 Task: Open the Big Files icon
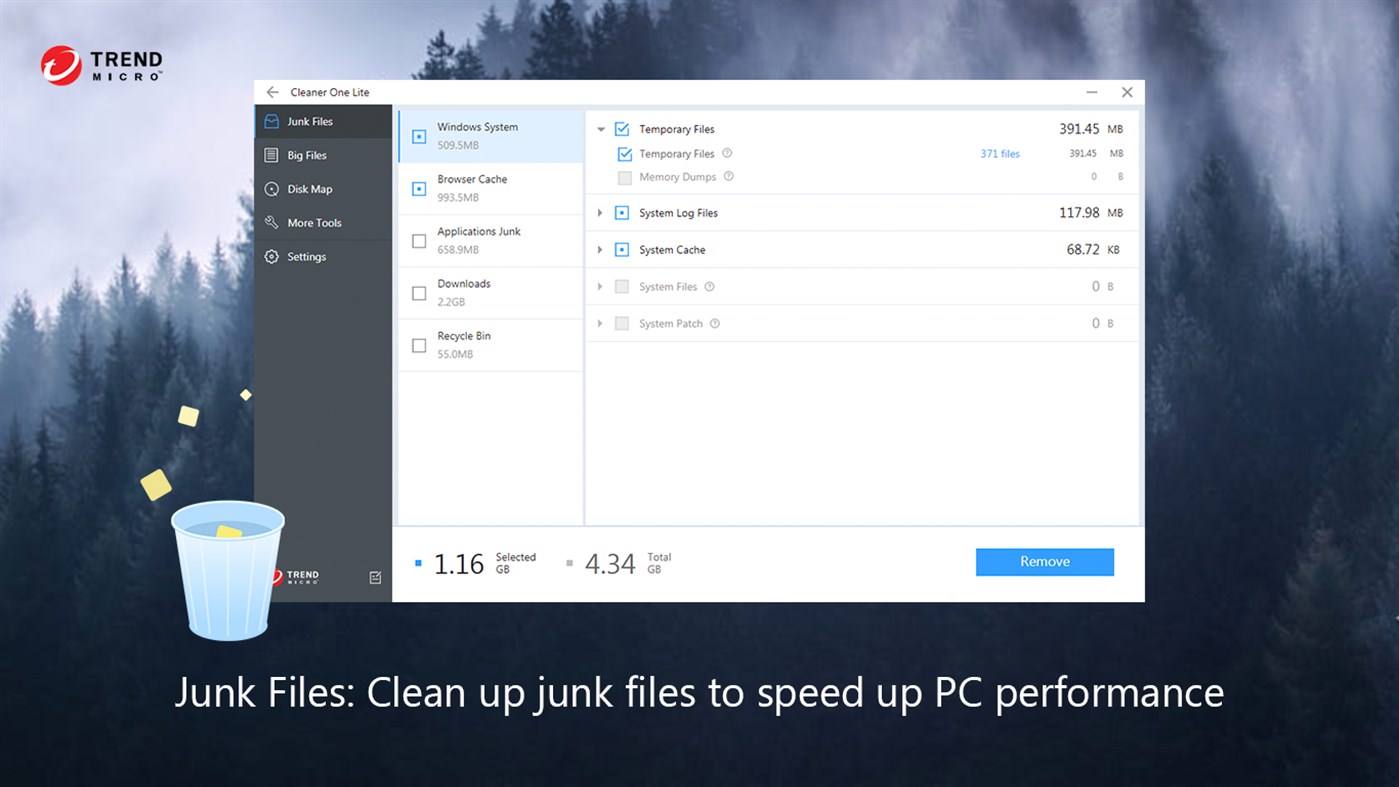271,155
